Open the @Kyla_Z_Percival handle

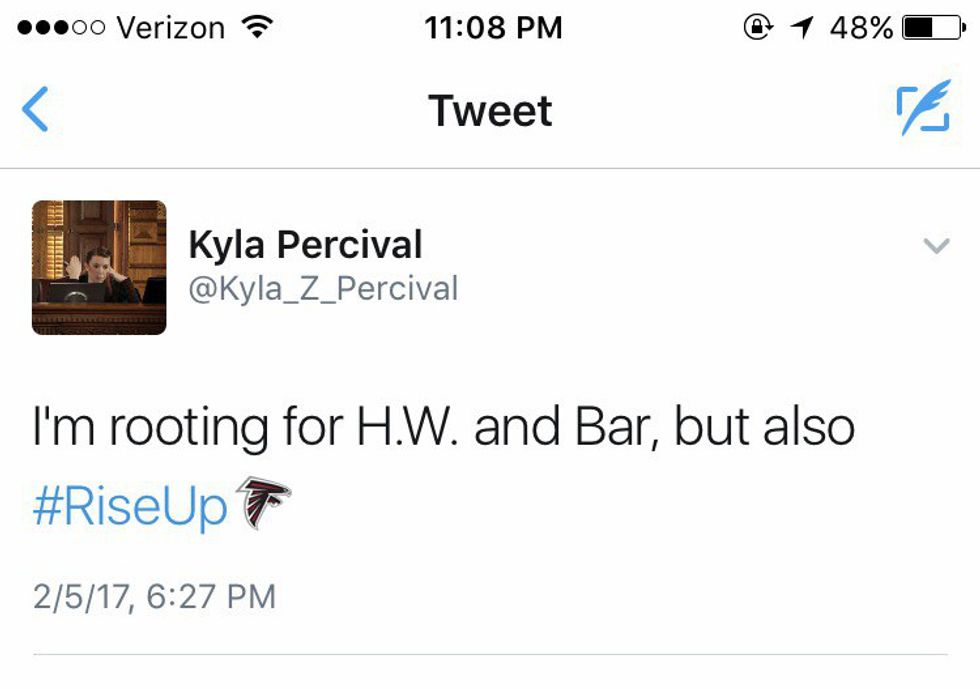click(x=323, y=289)
